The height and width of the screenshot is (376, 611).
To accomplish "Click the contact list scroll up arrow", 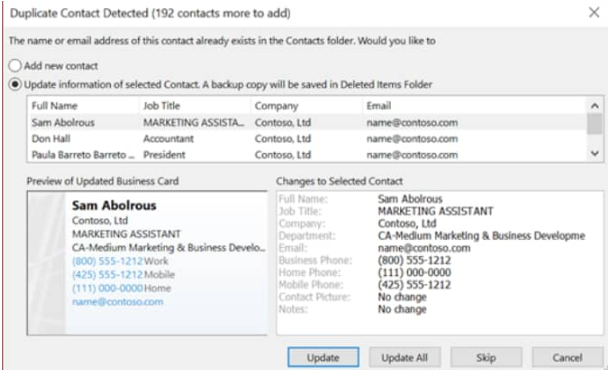I will click(x=595, y=106).
